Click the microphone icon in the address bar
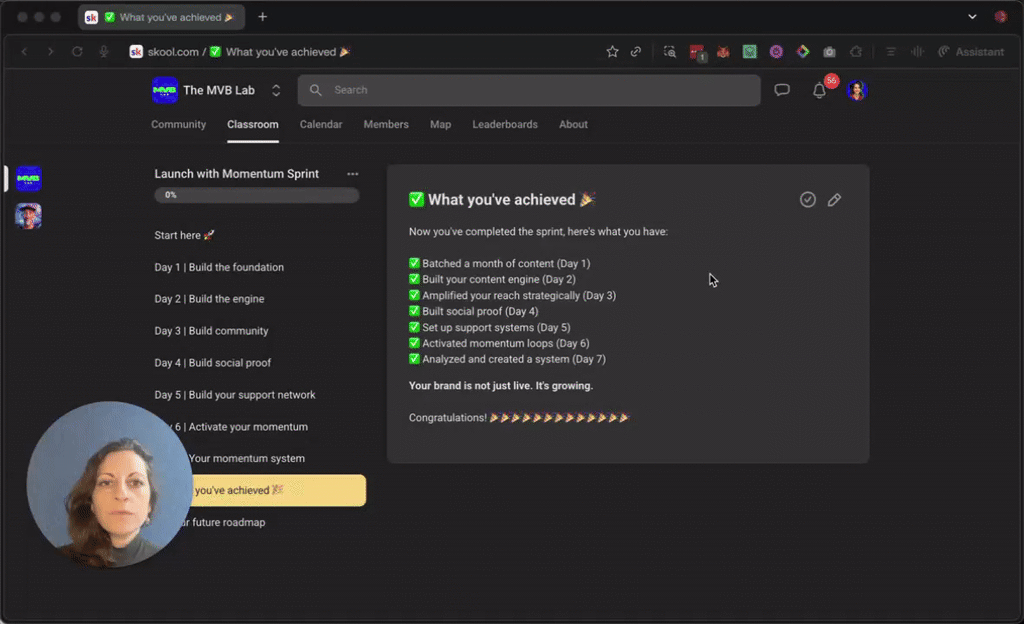 (104, 52)
